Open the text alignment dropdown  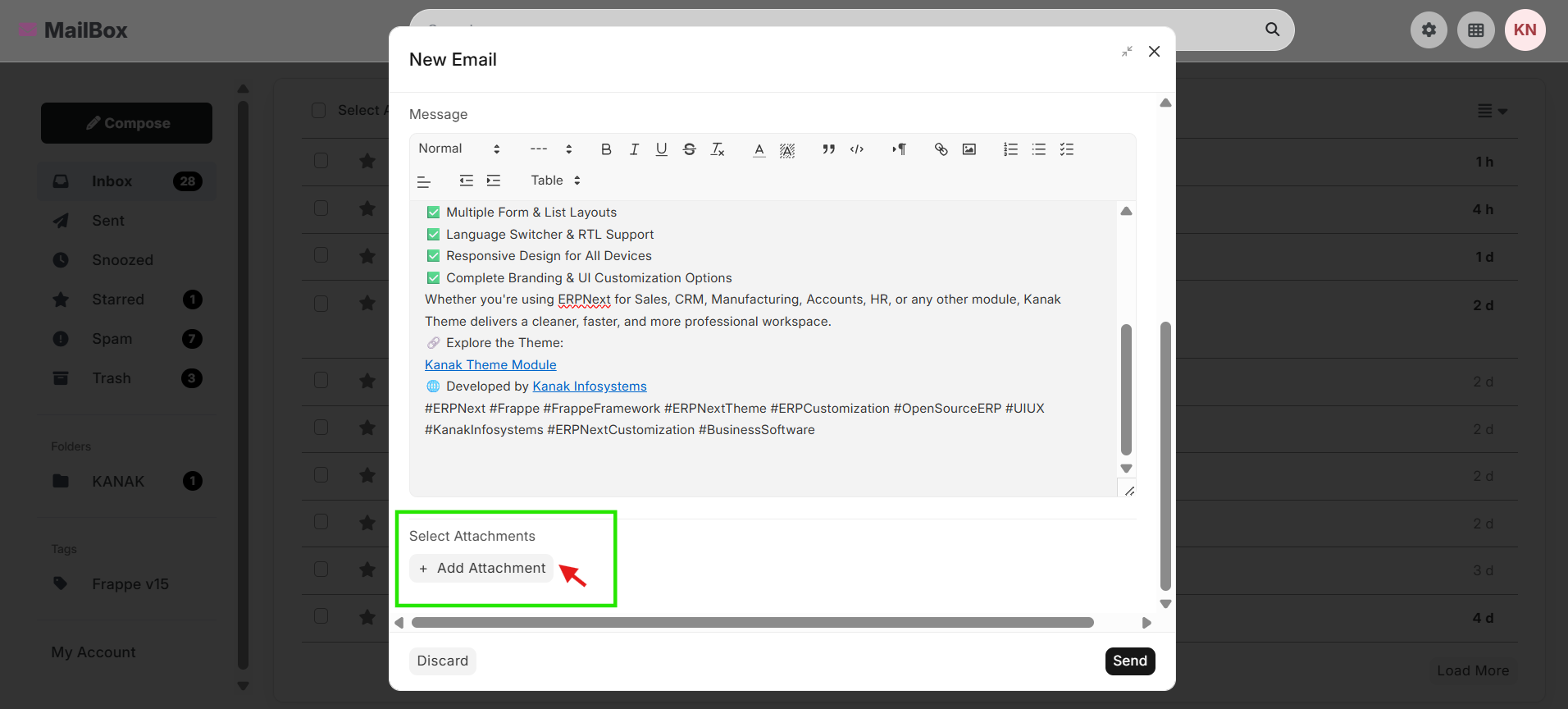click(424, 181)
